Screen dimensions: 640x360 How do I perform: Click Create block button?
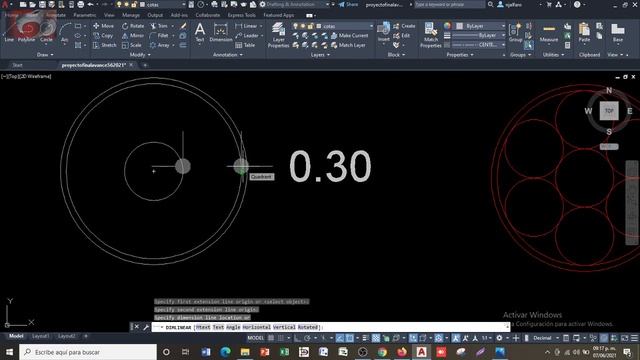[x=404, y=26]
